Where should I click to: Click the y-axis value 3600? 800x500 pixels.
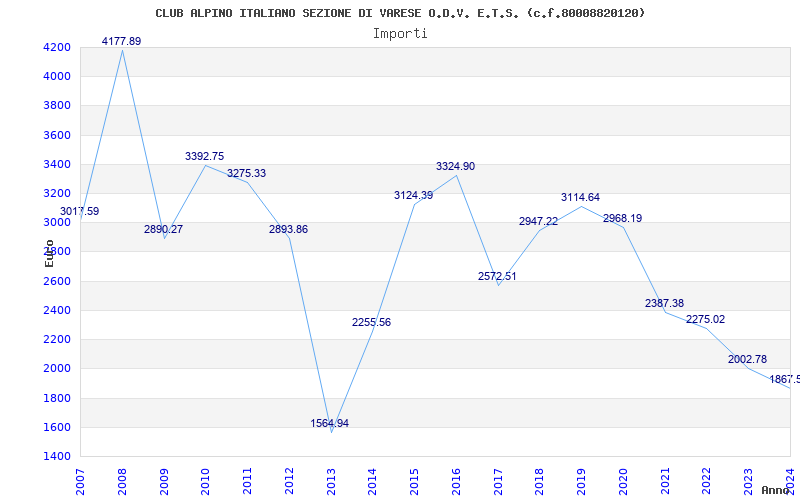(x=57, y=135)
